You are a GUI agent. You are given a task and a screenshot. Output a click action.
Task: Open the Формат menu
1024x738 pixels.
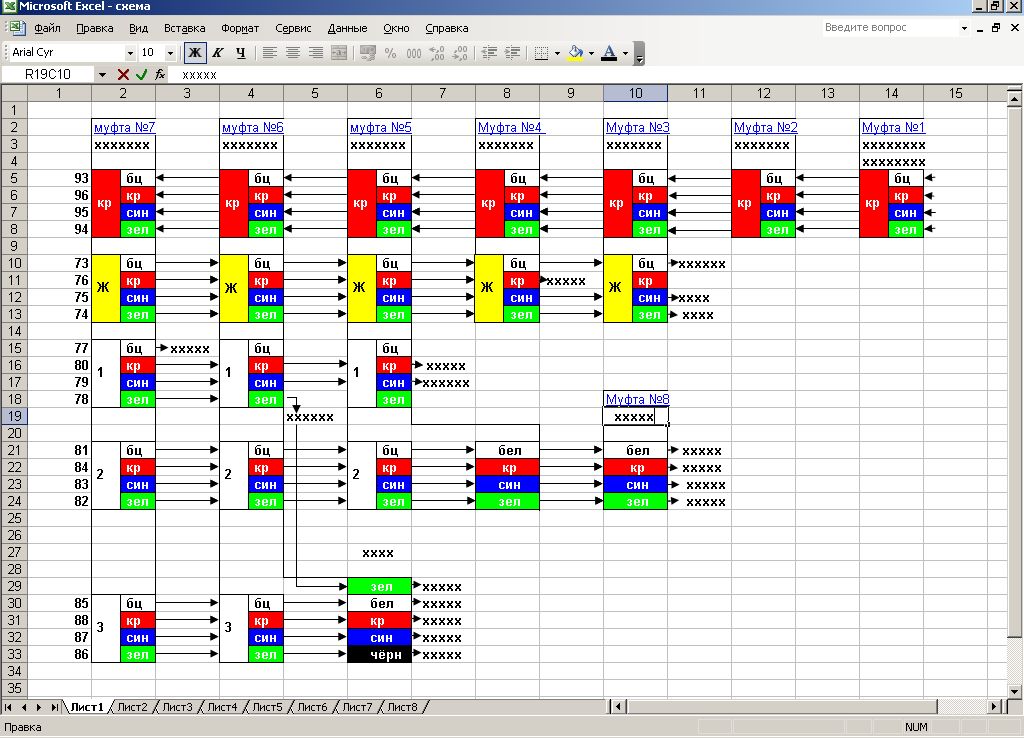pos(240,28)
